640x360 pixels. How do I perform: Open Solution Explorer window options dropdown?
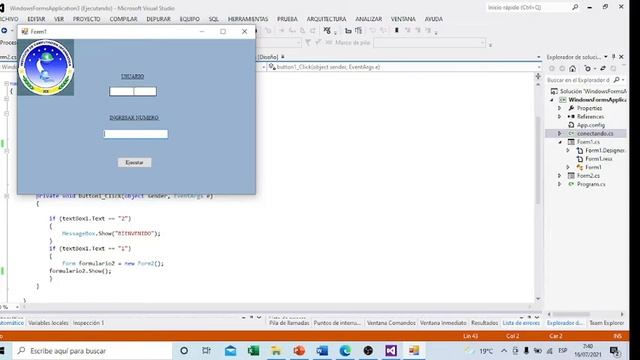(x=606, y=57)
